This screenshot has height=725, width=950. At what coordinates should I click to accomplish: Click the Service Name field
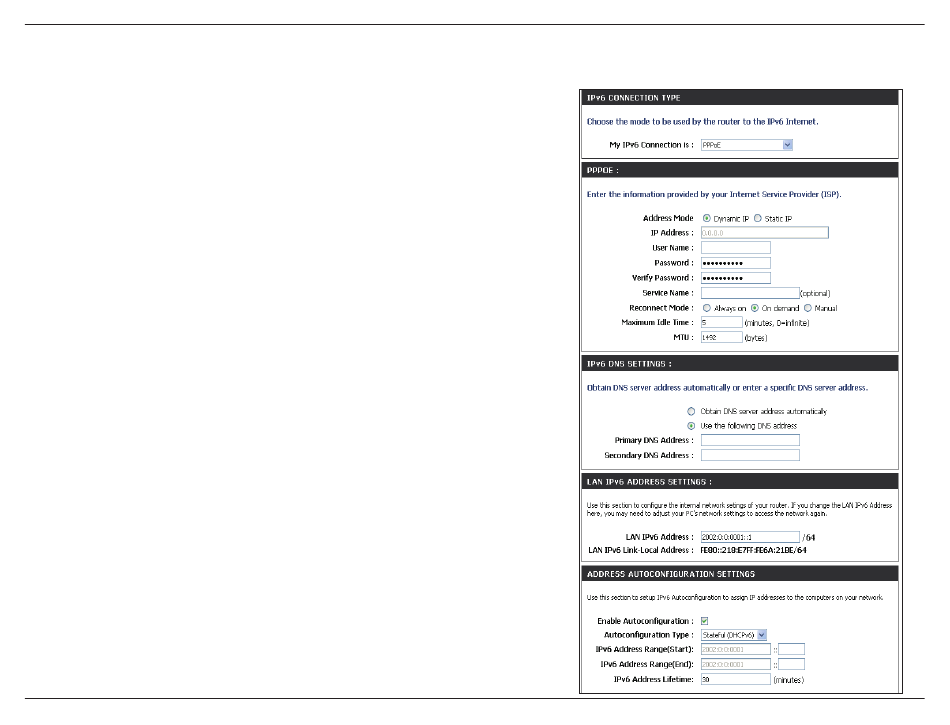point(750,293)
